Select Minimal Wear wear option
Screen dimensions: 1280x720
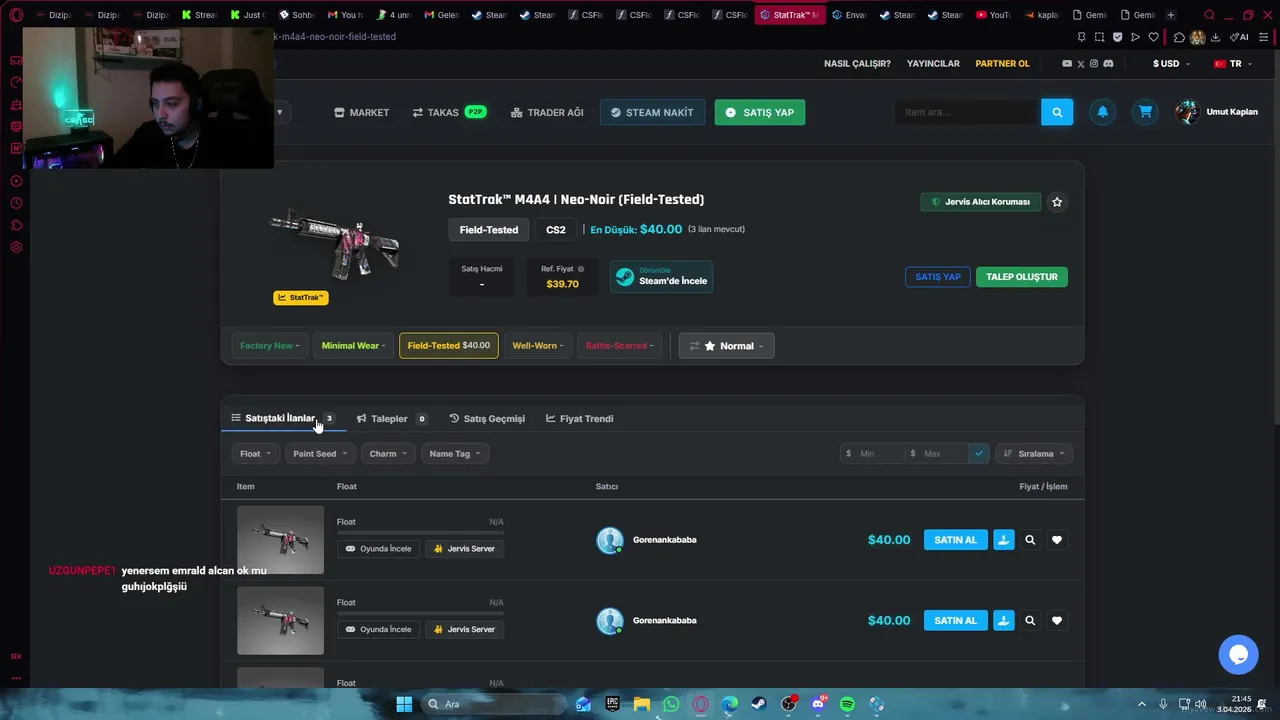click(353, 346)
